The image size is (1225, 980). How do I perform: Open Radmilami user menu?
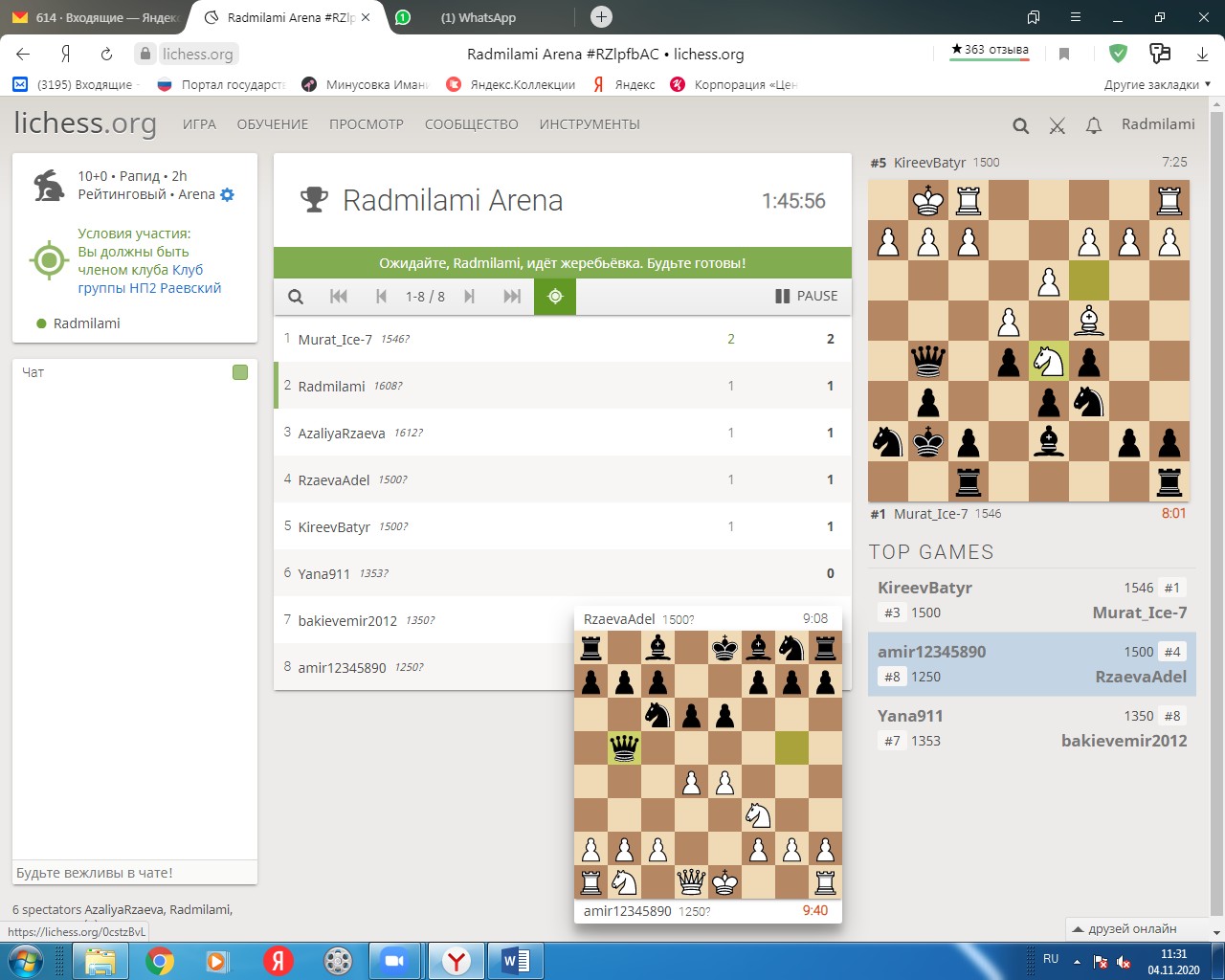pyautogui.click(x=1158, y=124)
